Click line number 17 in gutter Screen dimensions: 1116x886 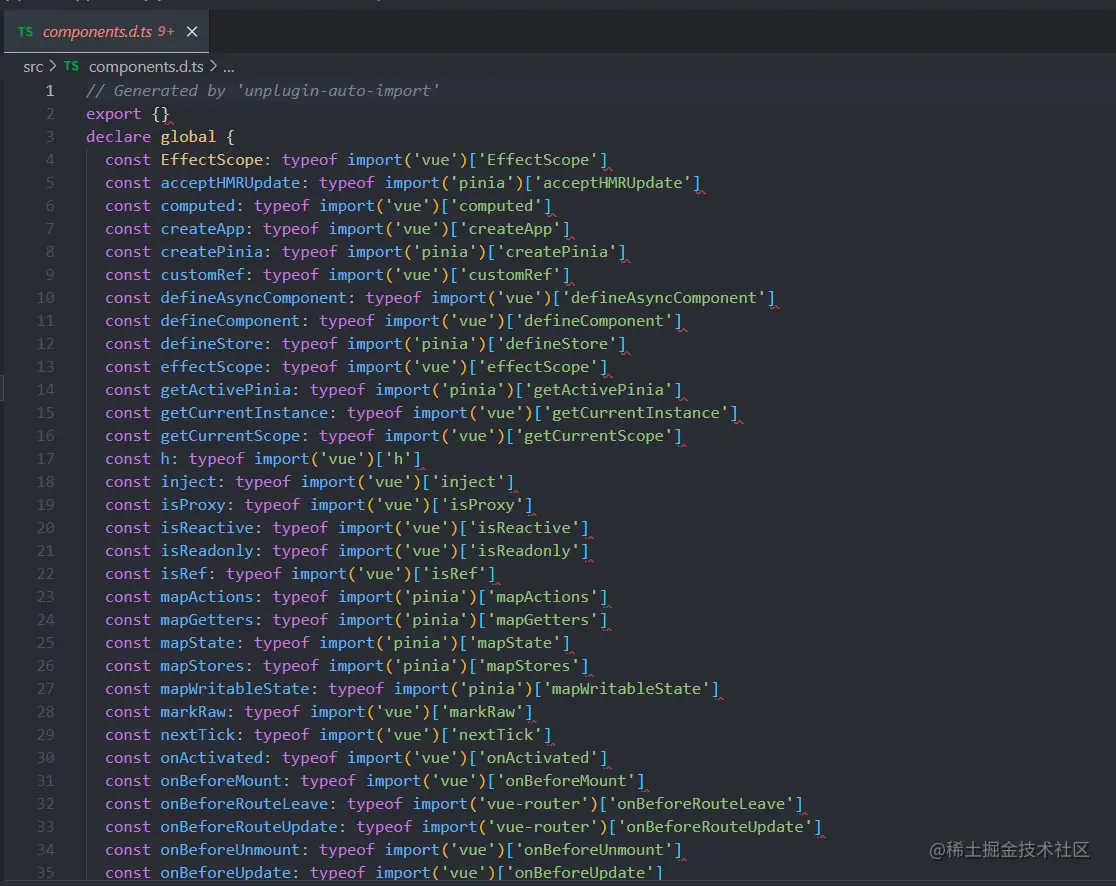click(46, 459)
